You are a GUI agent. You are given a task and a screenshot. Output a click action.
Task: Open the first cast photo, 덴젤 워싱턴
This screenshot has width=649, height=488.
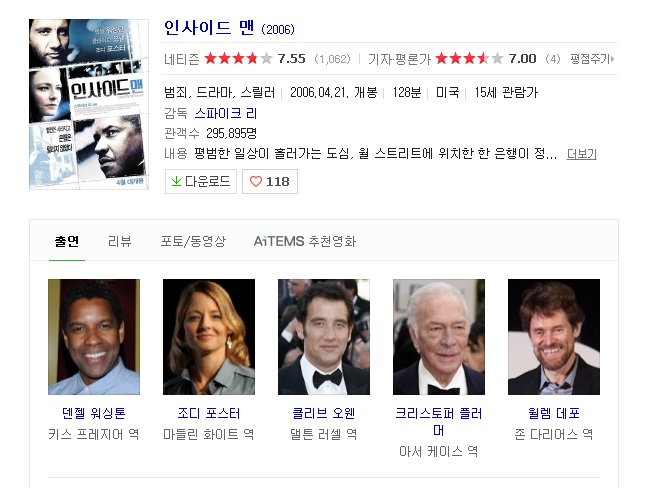click(94, 337)
